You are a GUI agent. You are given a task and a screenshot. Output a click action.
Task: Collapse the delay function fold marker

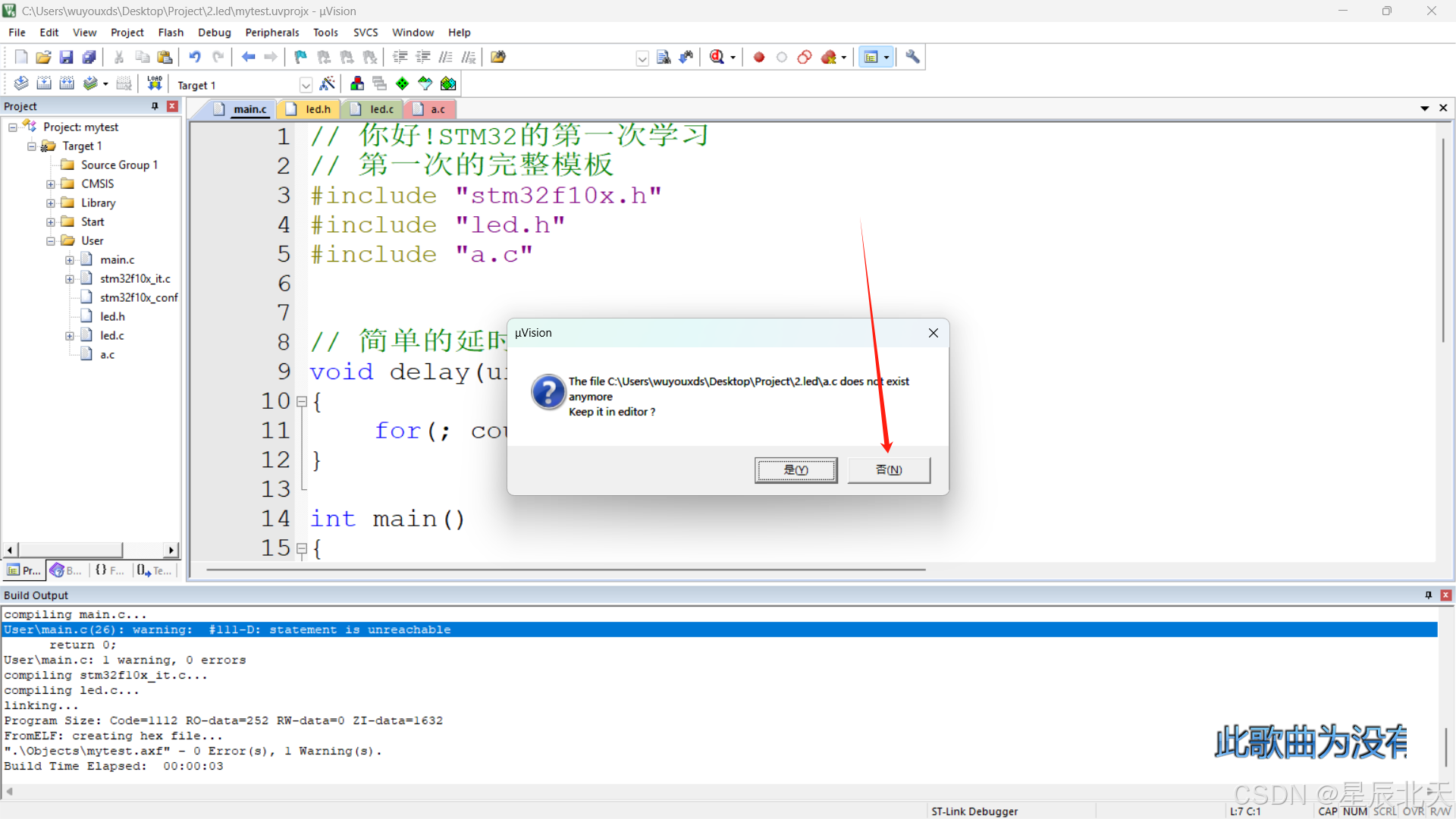pos(302,401)
